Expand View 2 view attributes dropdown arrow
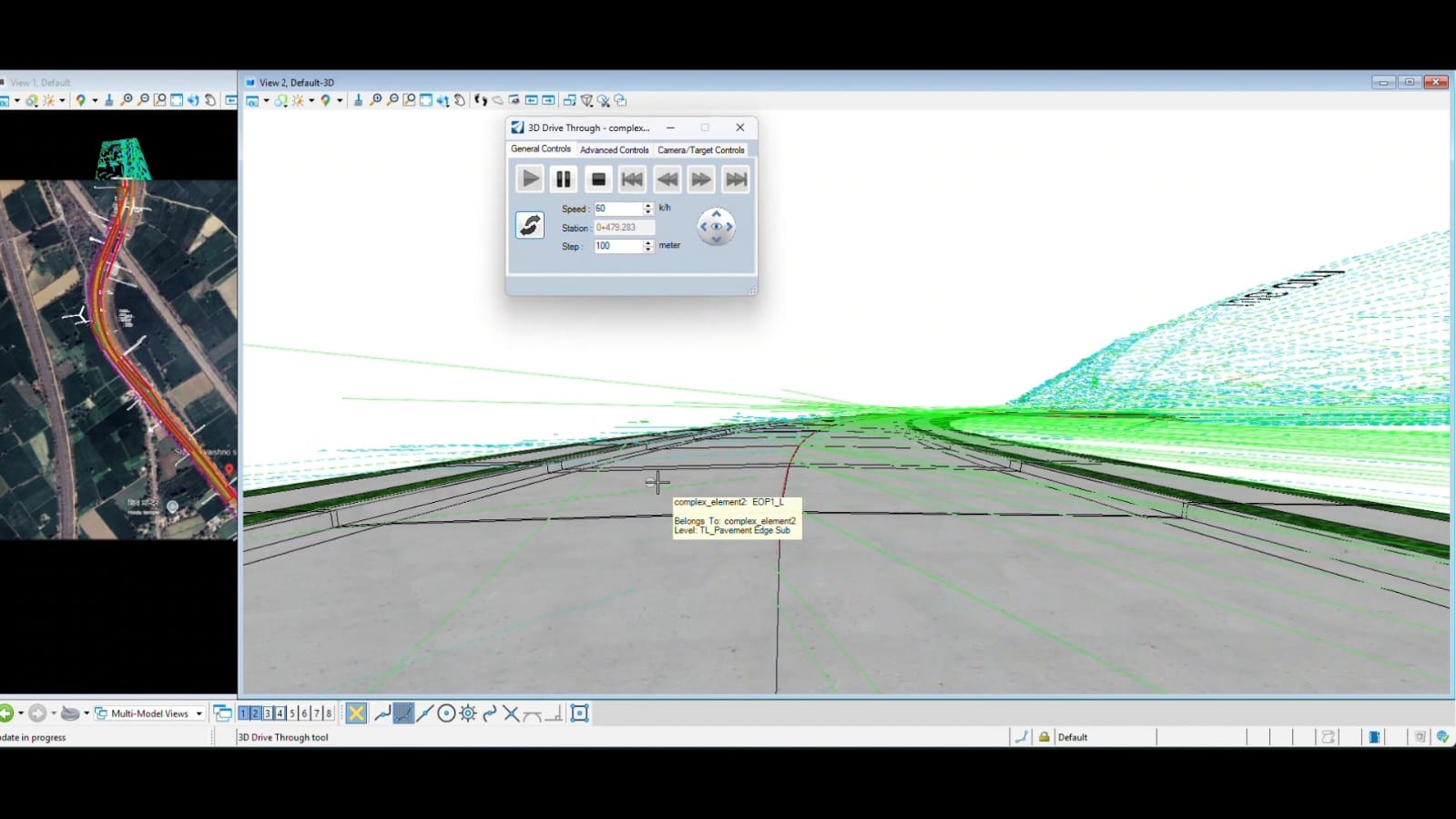The image size is (1456, 819). (266, 101)
